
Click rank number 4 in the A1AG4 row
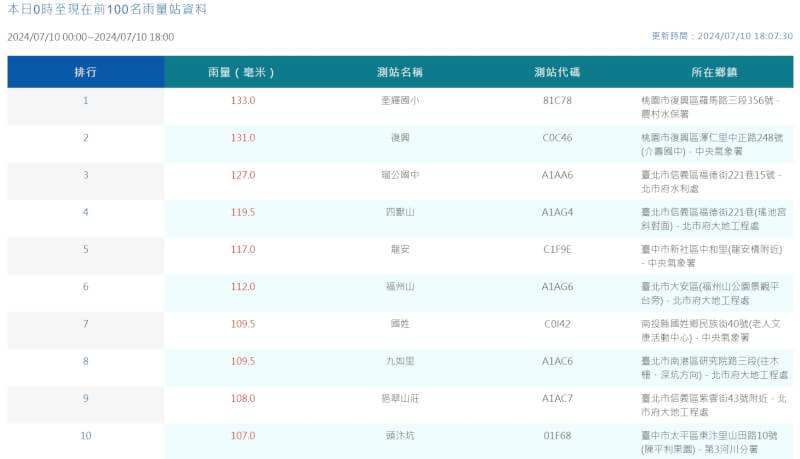[86, 212]
